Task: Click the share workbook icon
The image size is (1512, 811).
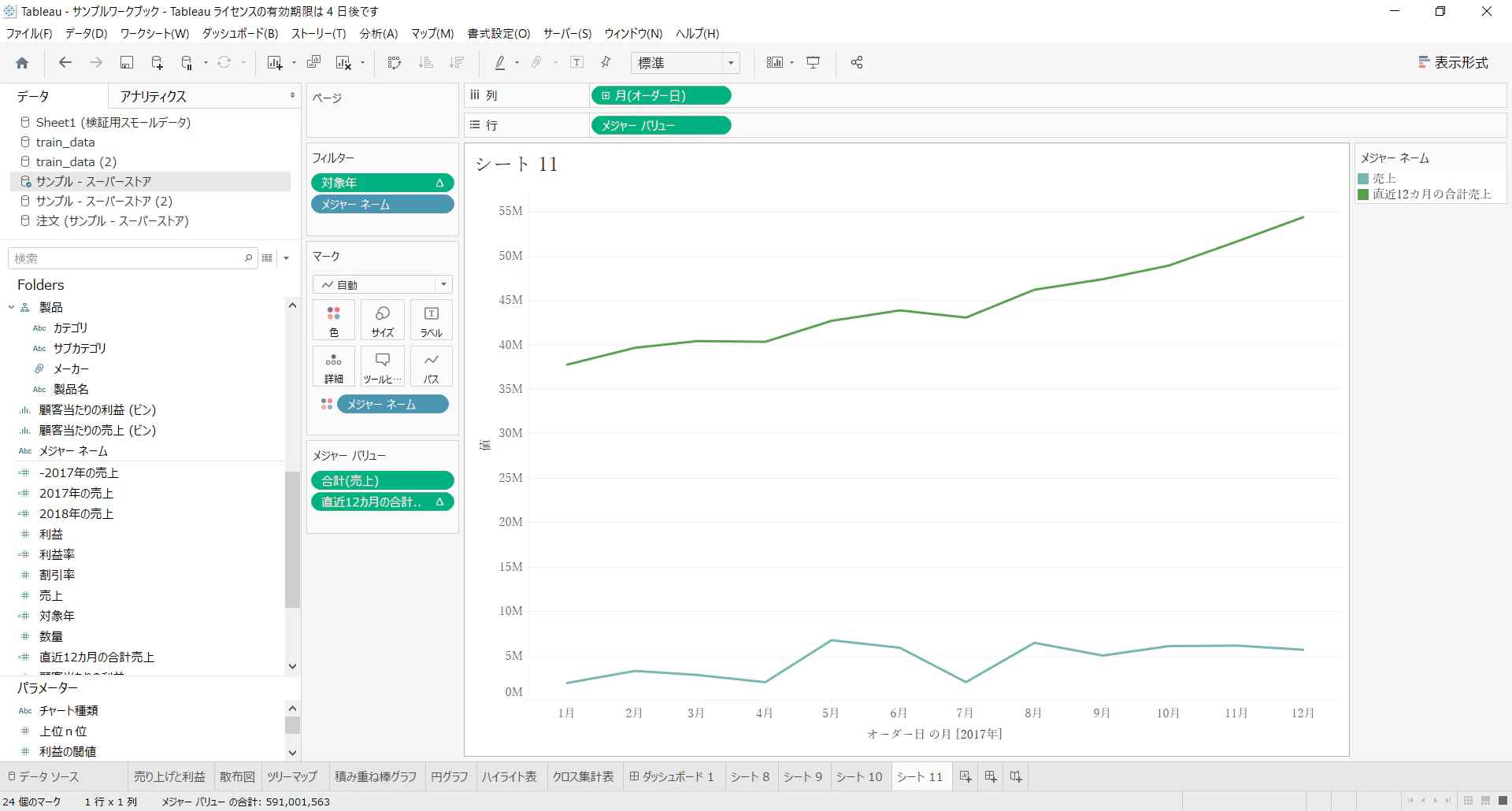Action: [x=857, y=63]
